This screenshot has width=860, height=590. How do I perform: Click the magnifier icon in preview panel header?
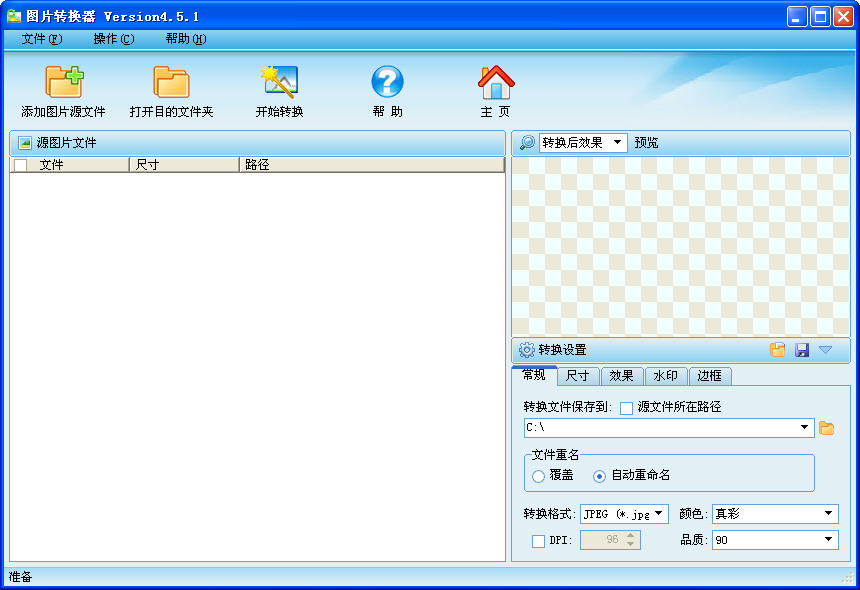click(527, 142)
